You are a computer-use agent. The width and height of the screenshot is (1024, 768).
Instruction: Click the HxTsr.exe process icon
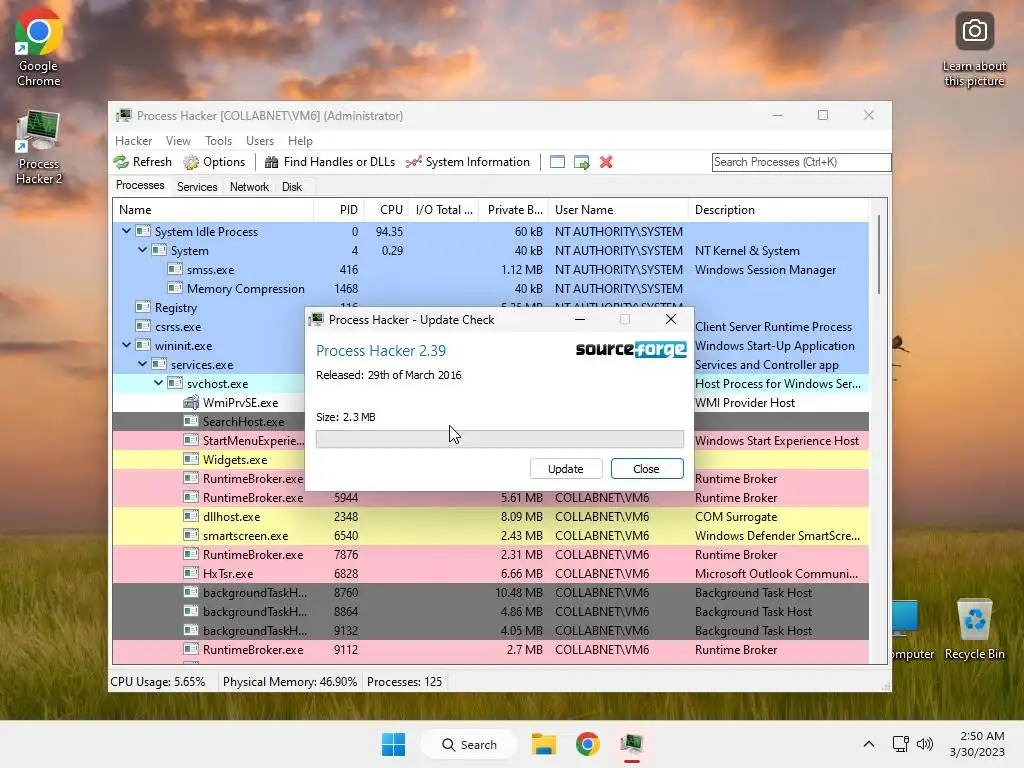pyautogui.click(x=191, y=573)
